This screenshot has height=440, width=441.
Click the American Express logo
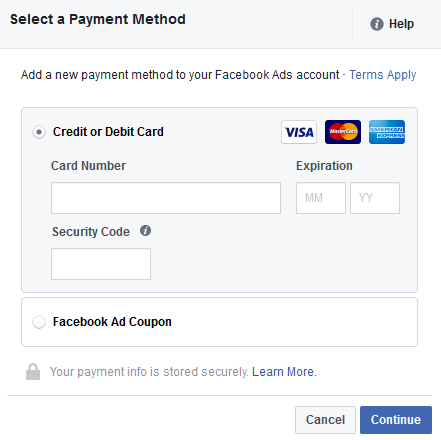pos(387,132)
